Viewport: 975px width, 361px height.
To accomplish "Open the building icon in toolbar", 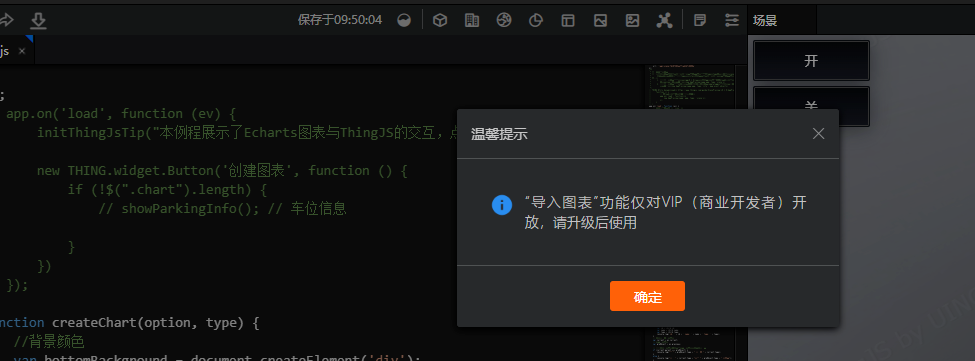I will (x=472, y=21).
